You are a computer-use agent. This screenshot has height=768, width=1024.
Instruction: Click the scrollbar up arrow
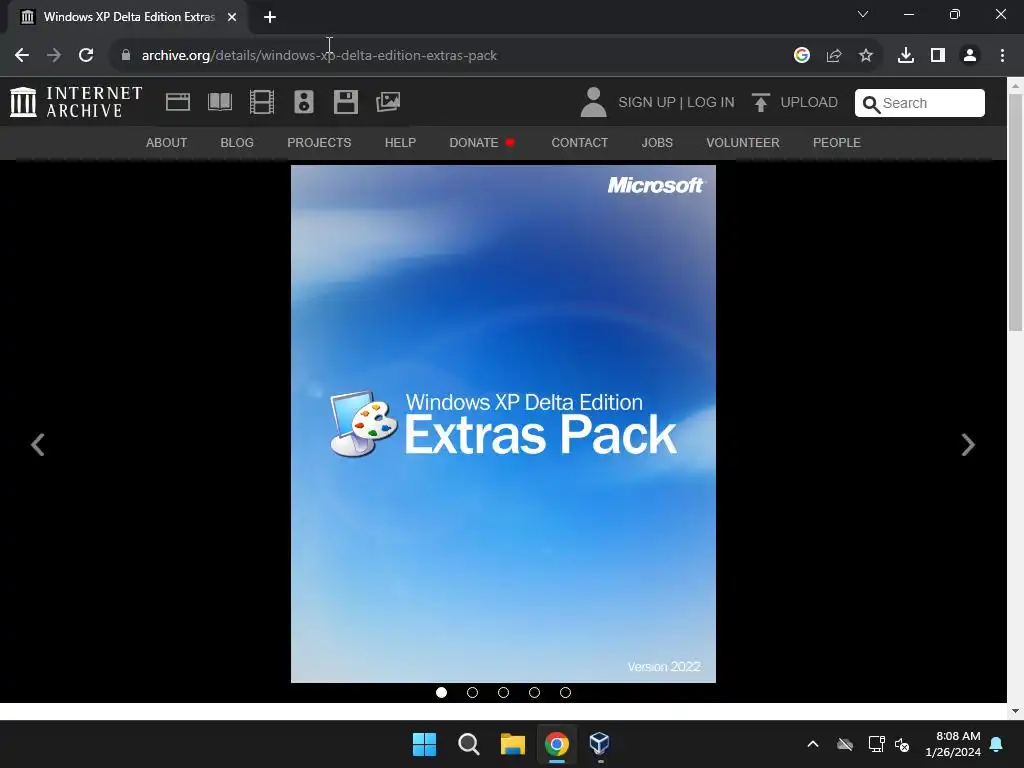click(x=1016, y=85)
